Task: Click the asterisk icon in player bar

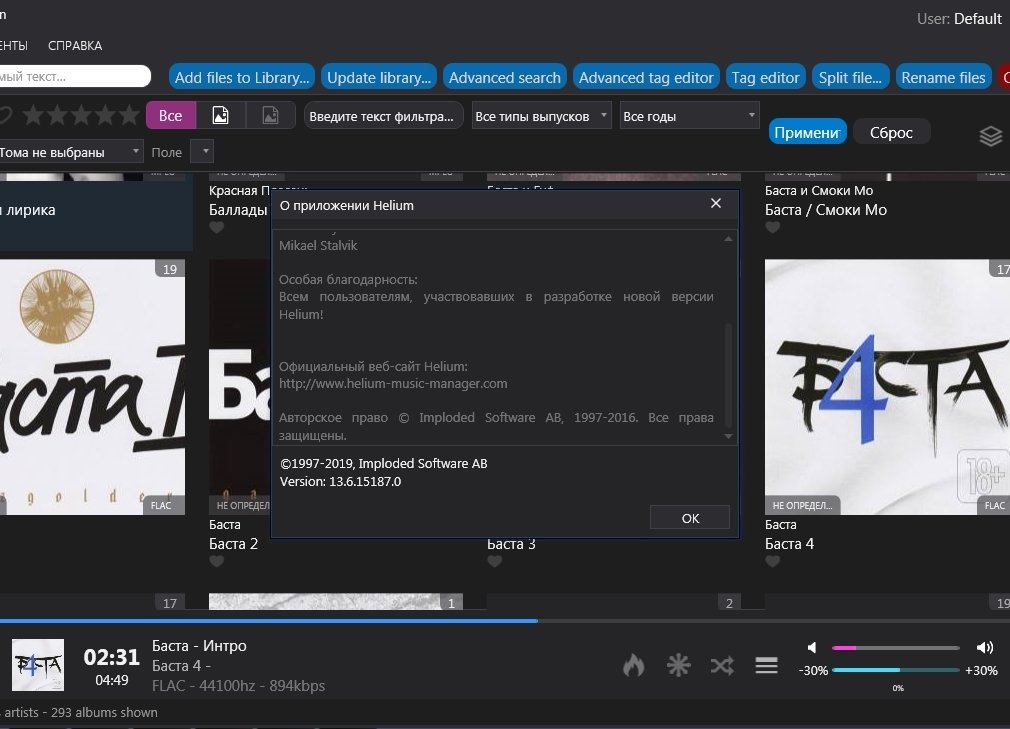Action: coord(678,665)
